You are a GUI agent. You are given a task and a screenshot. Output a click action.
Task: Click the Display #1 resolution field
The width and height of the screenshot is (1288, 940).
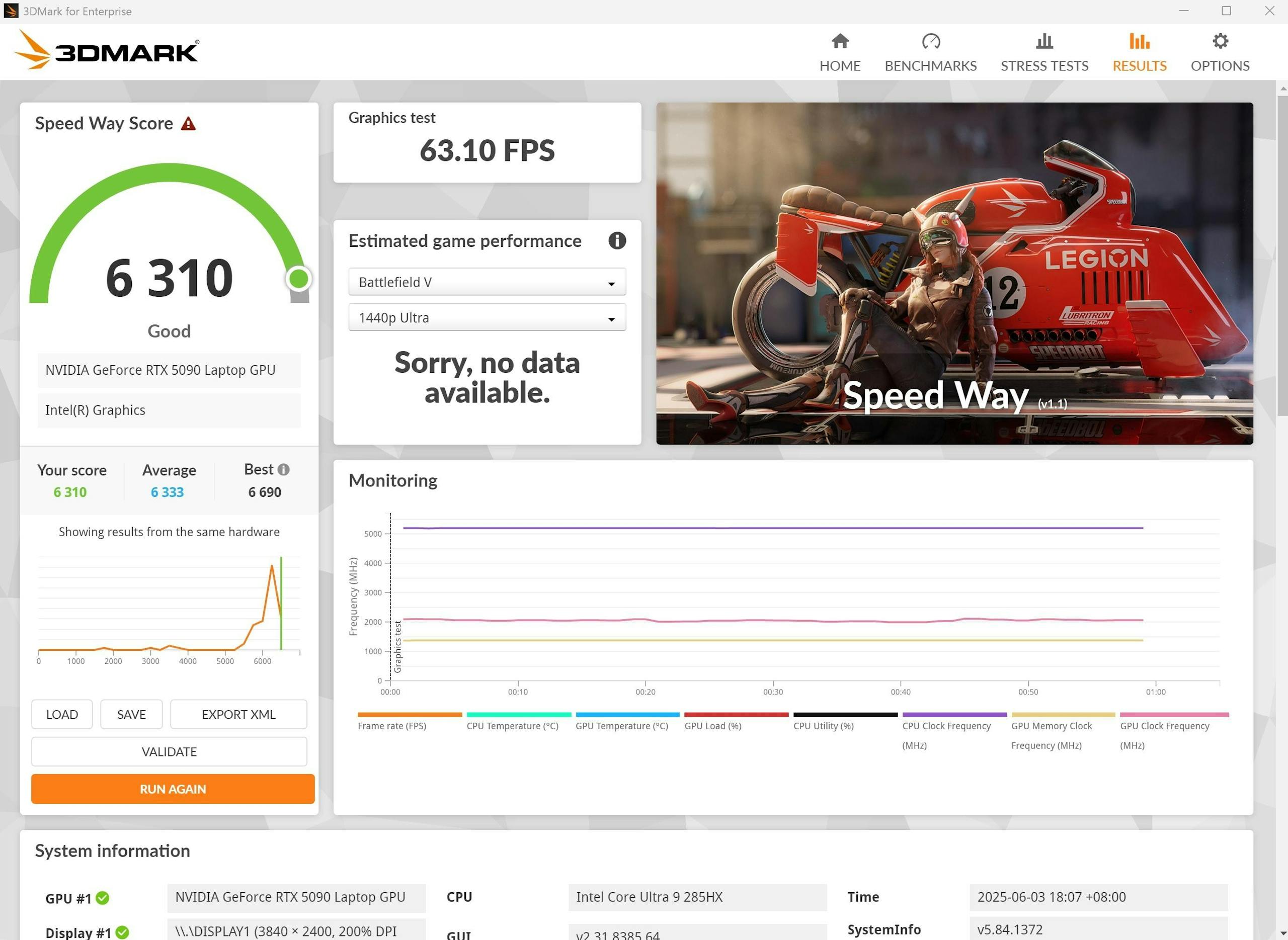(x=296, y=930)
